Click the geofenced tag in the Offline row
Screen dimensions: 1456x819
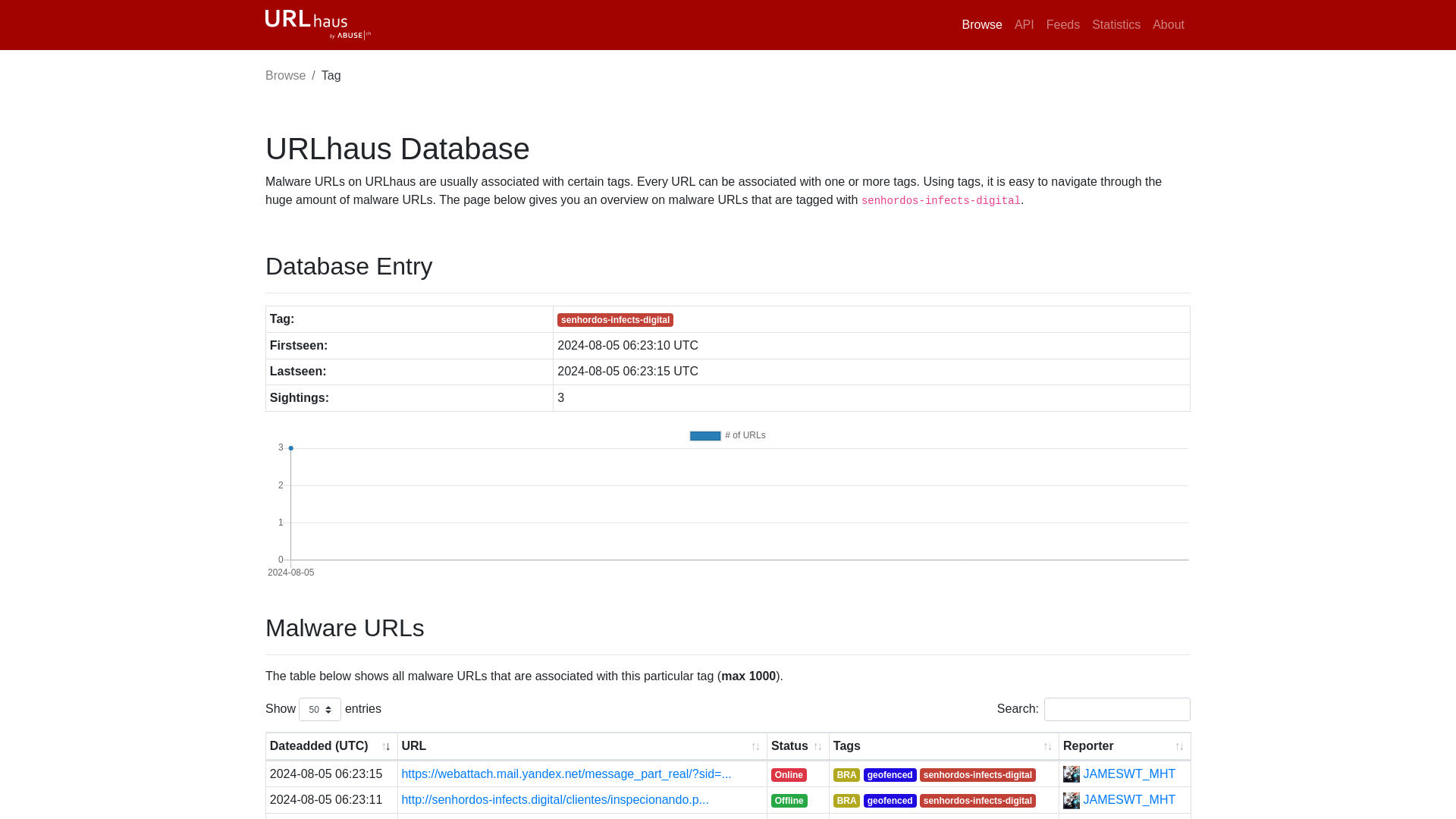[x=890, y=801]
